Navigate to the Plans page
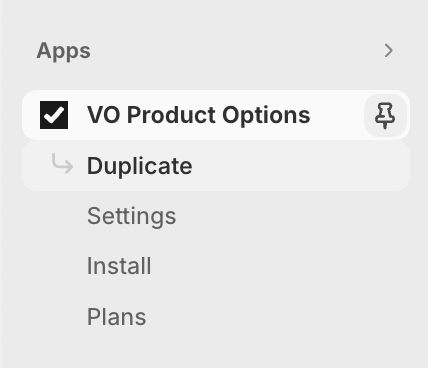 click(116, 316)
